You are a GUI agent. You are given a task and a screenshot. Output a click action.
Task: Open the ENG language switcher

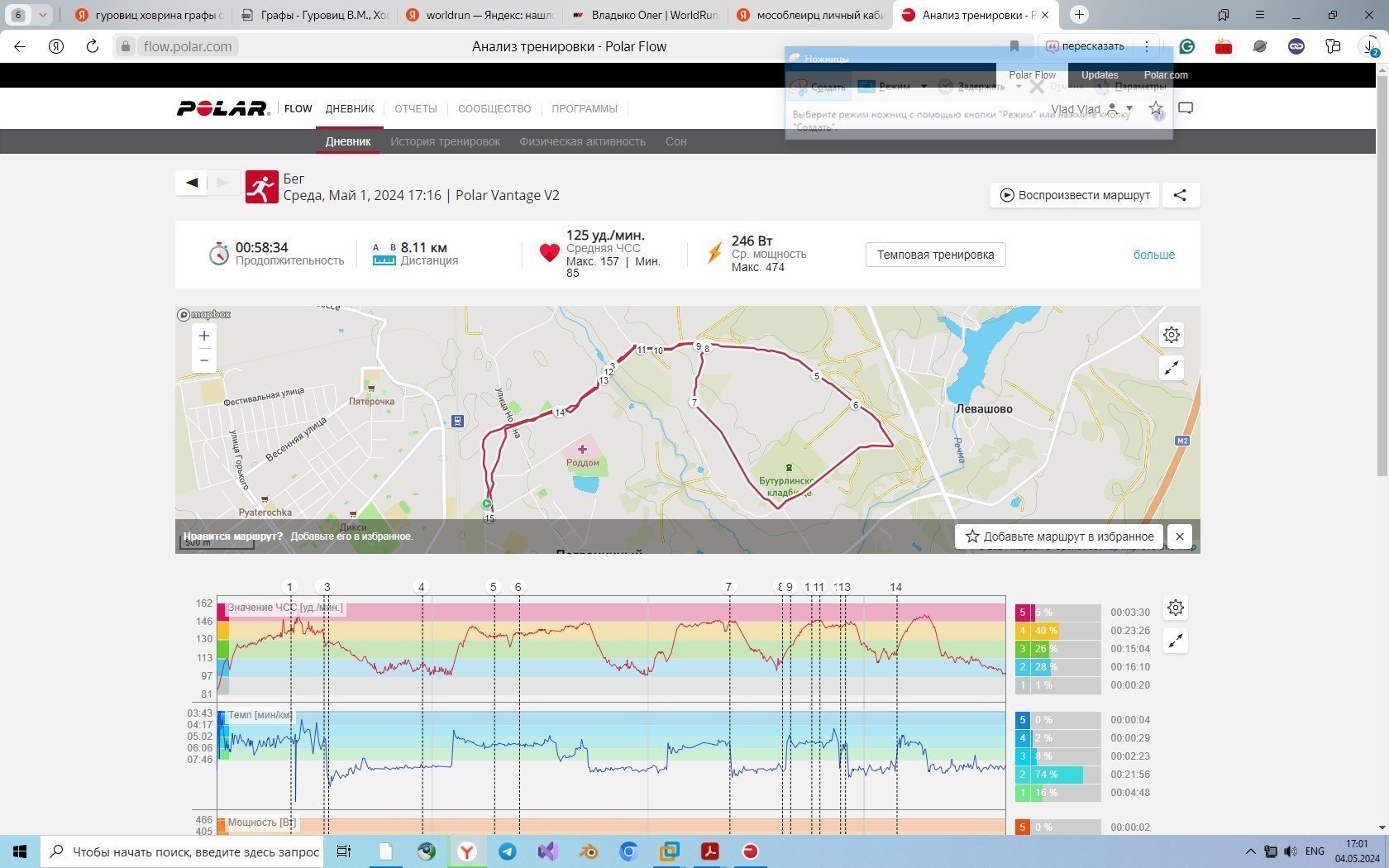click(x=1315, y=851)
